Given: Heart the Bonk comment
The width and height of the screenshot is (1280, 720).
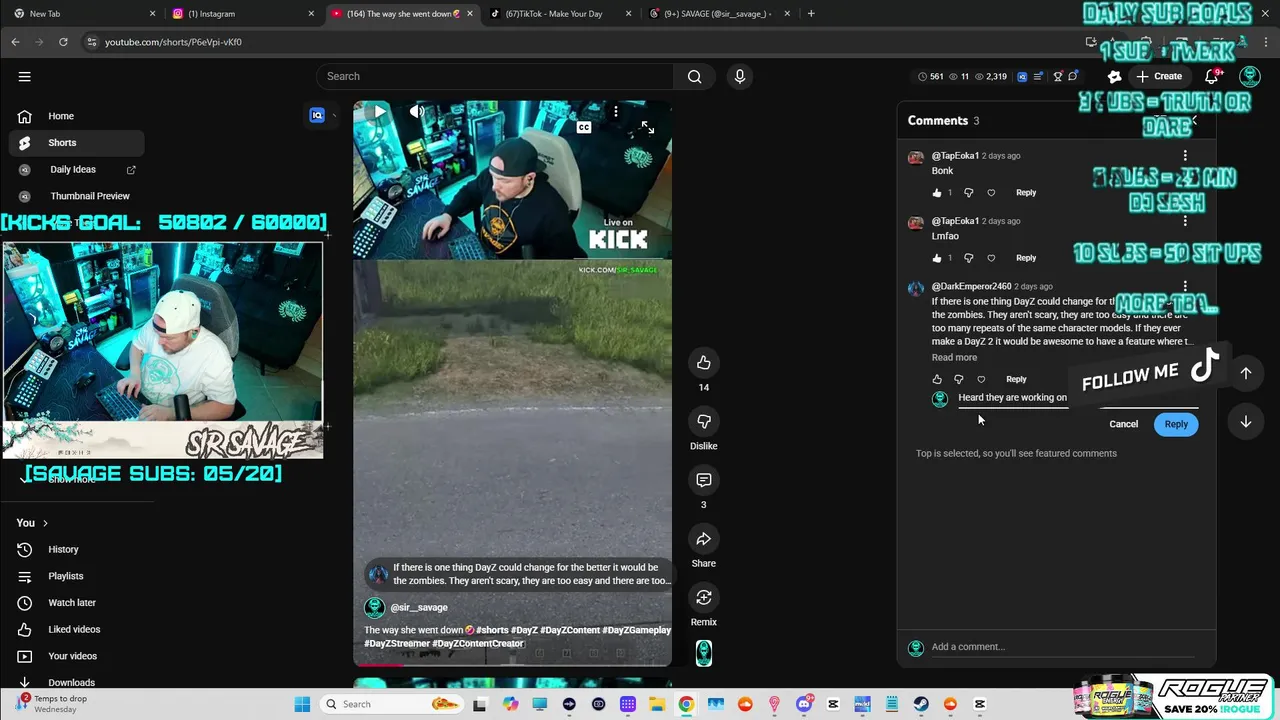Looking at the screenshot, I should coord(991,193).
